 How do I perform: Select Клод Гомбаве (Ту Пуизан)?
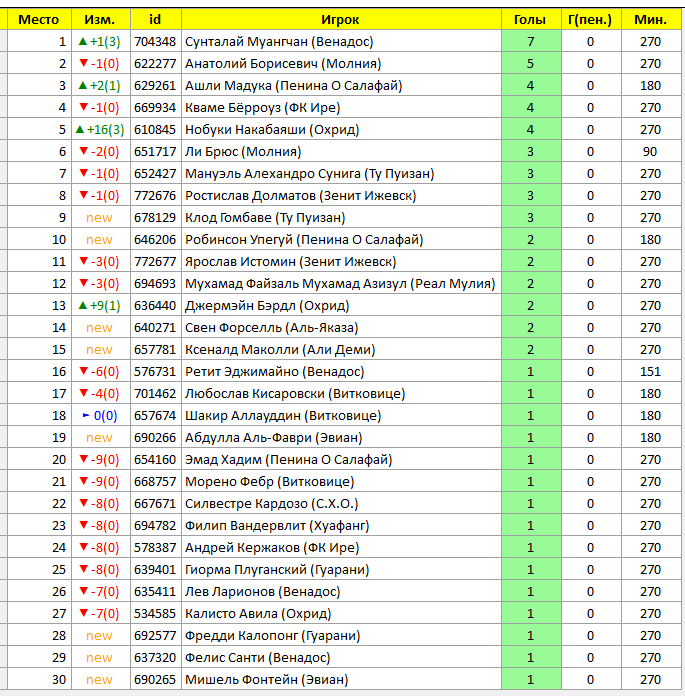pos(341,218)
